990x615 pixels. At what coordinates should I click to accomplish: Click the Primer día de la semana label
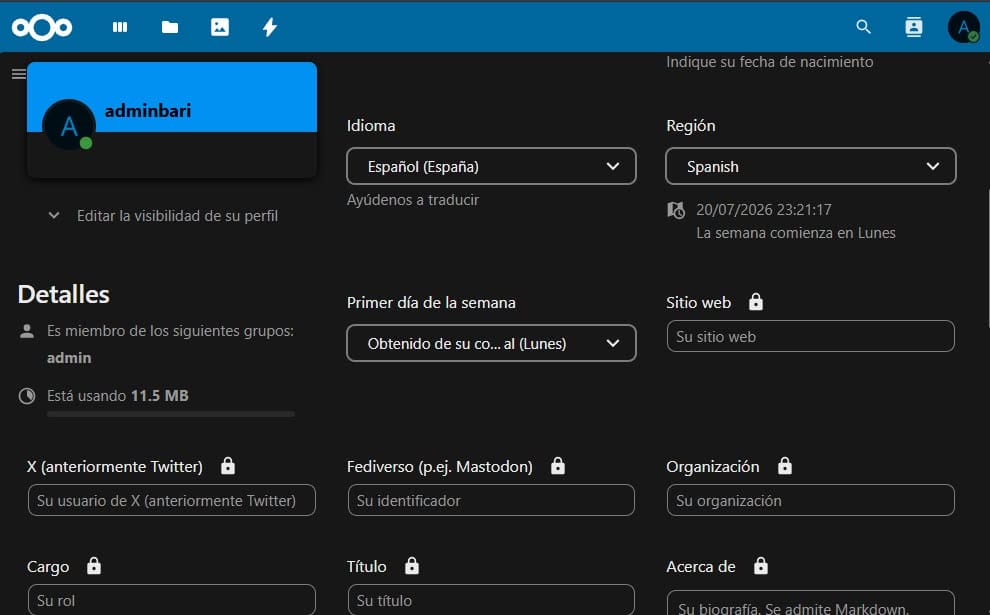point(431,302)
